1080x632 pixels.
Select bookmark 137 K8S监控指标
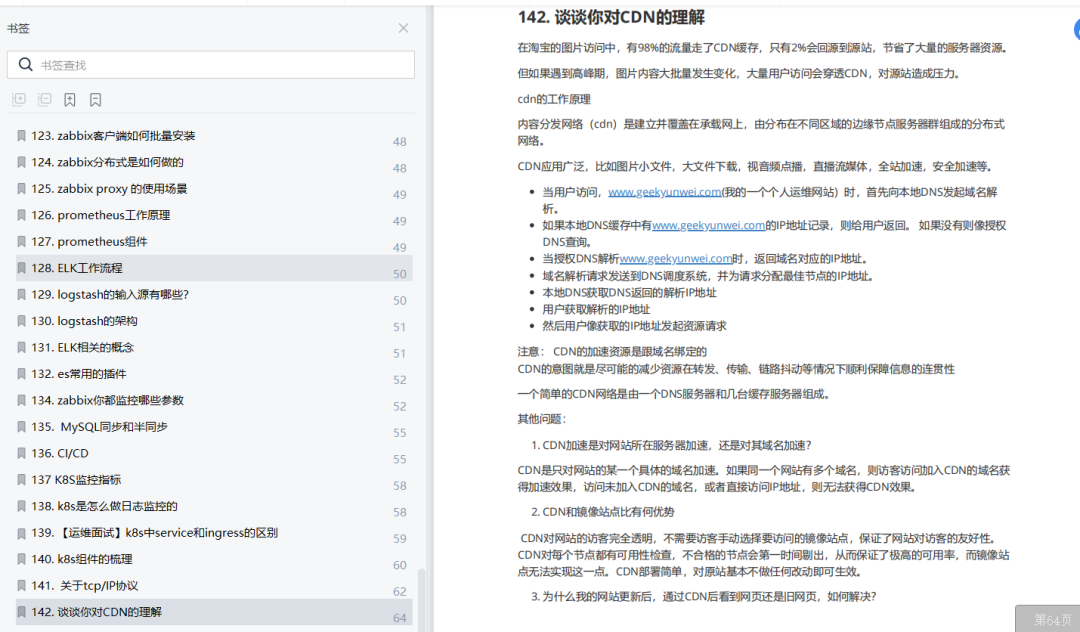pyautogui.click(x=214, y=481)
